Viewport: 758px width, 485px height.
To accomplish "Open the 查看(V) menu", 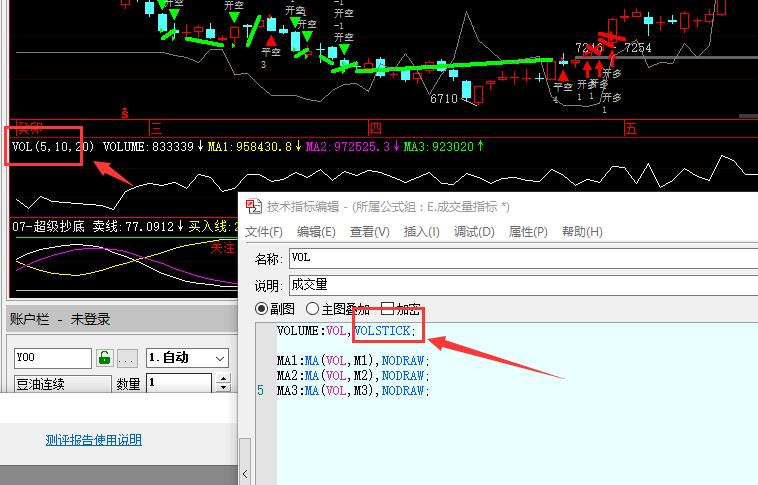I will click(x=370, y=232).
